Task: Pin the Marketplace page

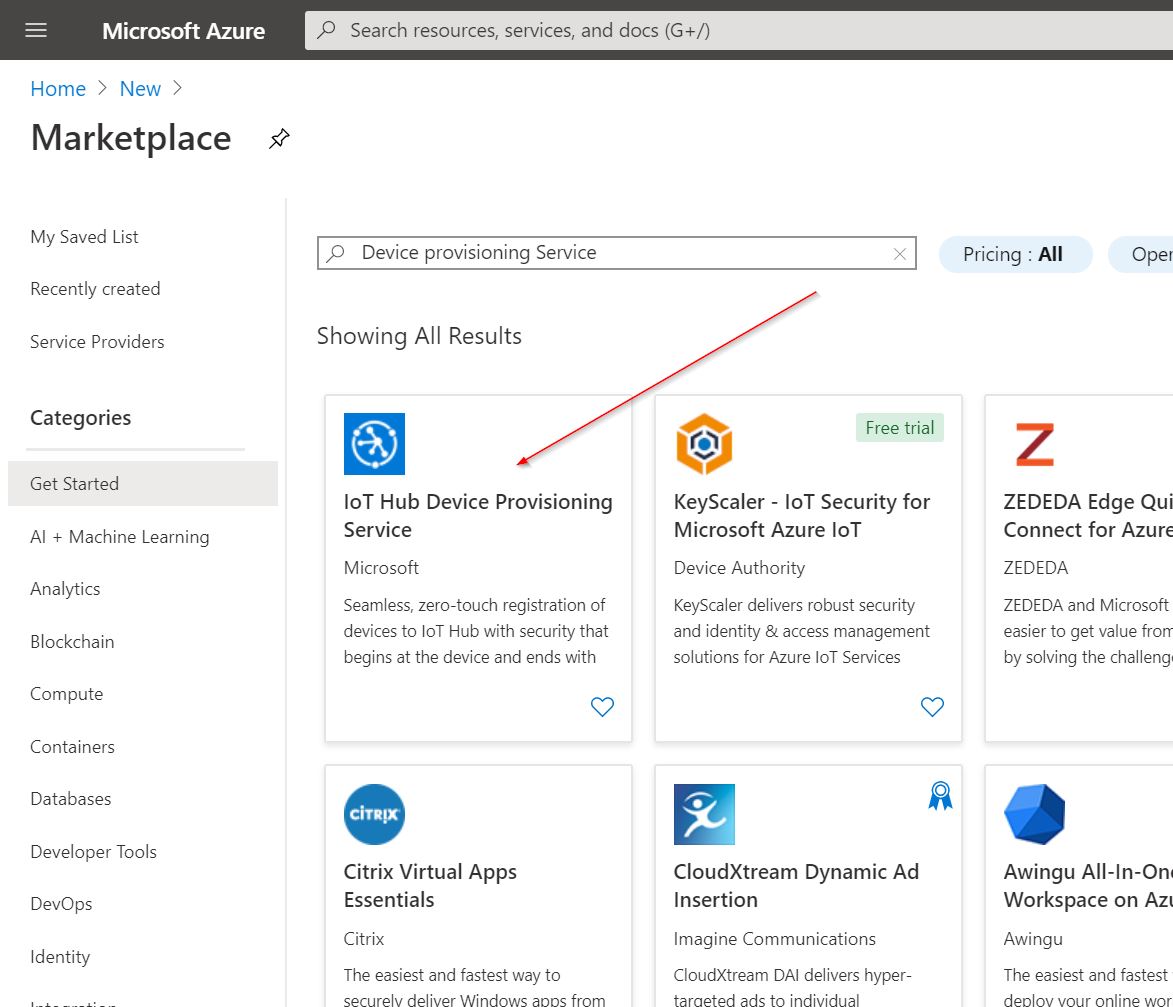Action: click(x=278, y=138)
